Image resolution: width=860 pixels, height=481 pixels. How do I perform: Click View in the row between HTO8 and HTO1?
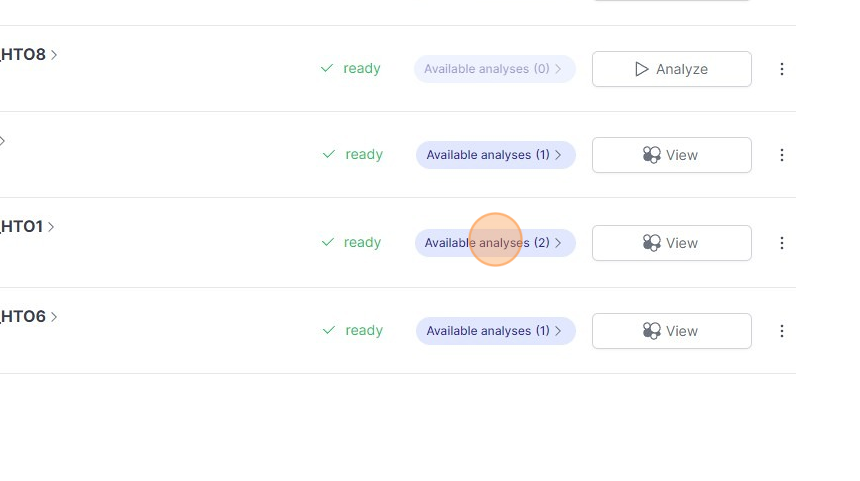point(671,155)
